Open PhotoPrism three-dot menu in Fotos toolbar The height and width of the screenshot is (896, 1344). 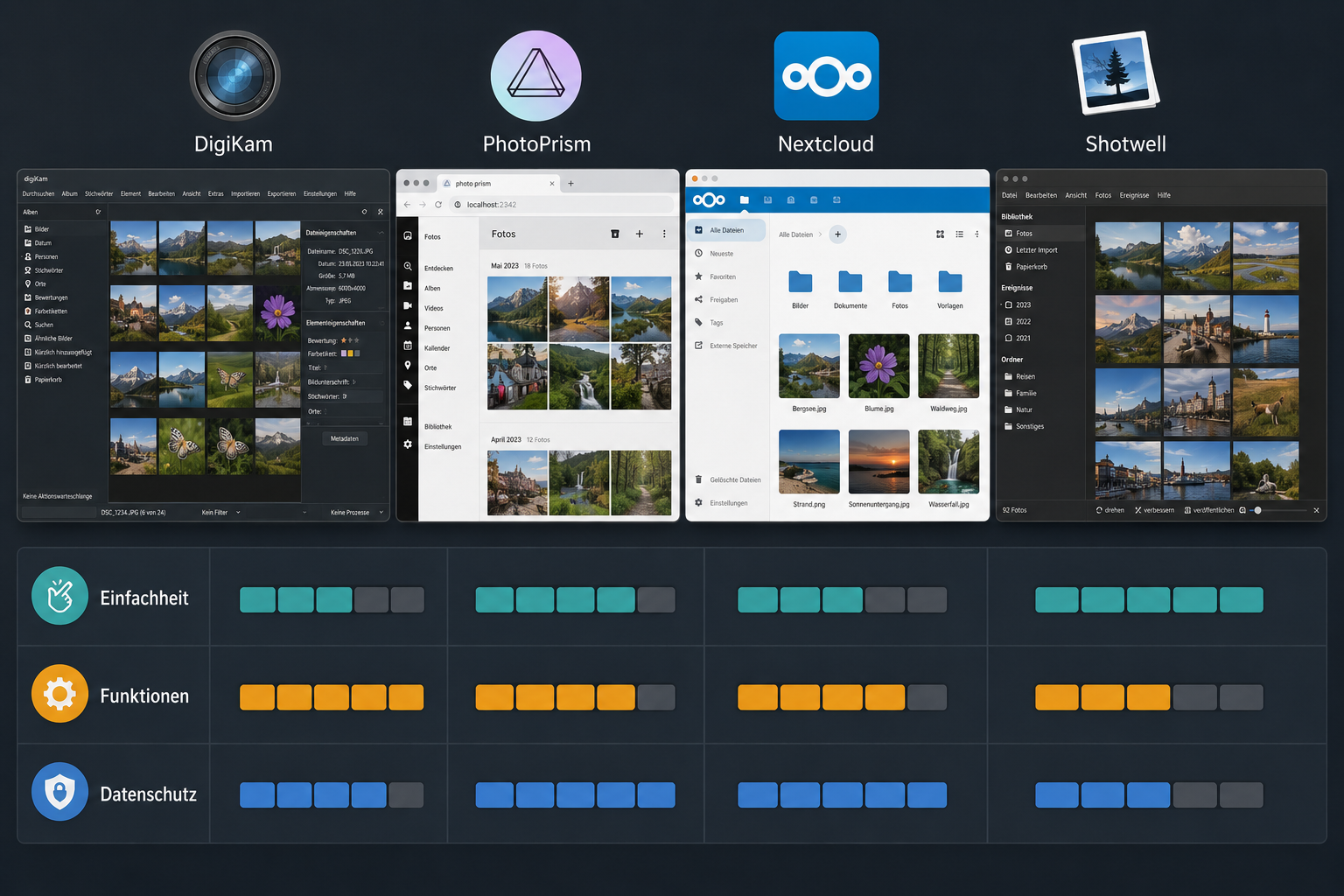click(664, 234)
